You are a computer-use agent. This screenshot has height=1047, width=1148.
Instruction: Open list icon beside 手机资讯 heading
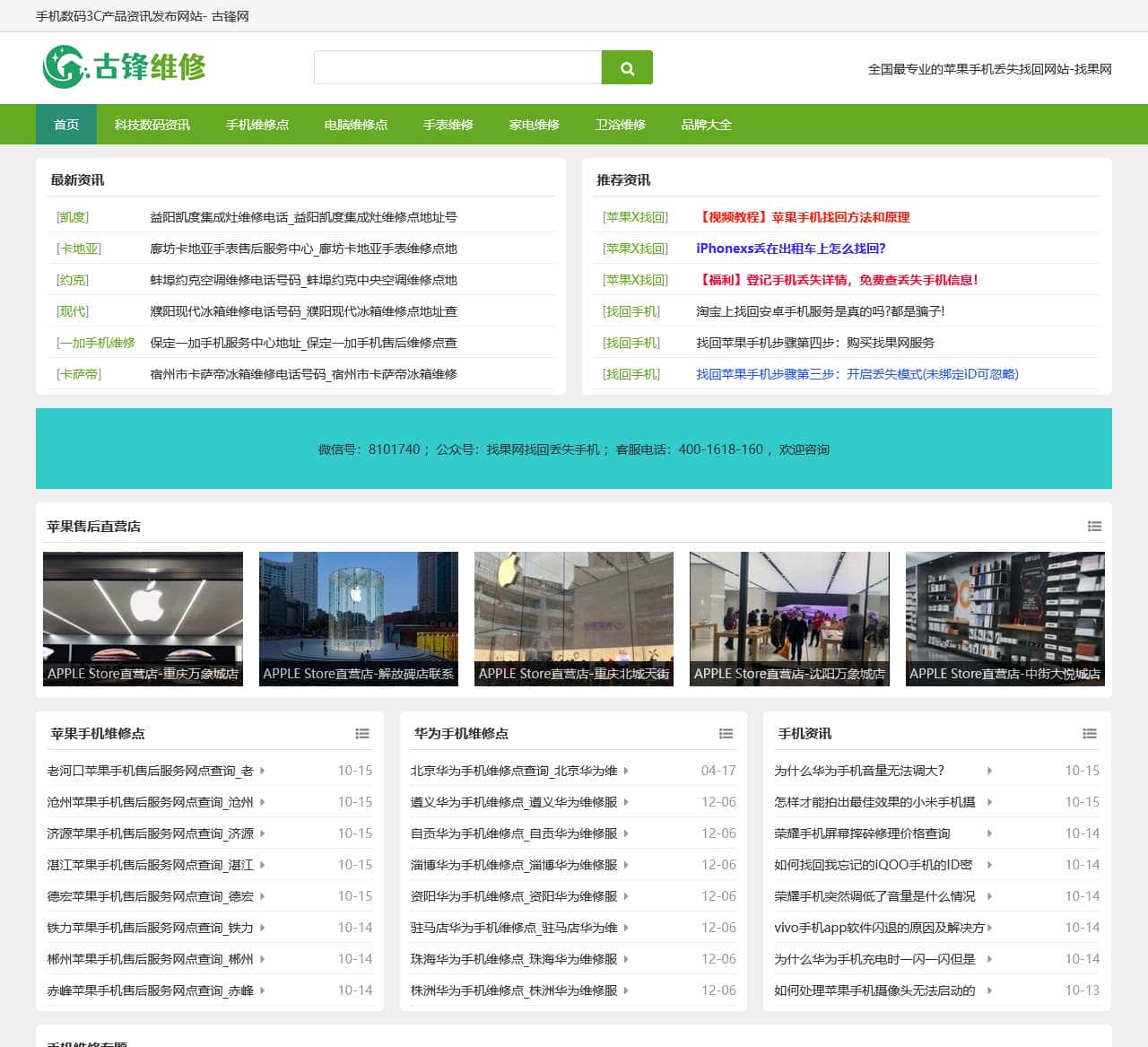pyautogui.click(x=1090, y=734)
